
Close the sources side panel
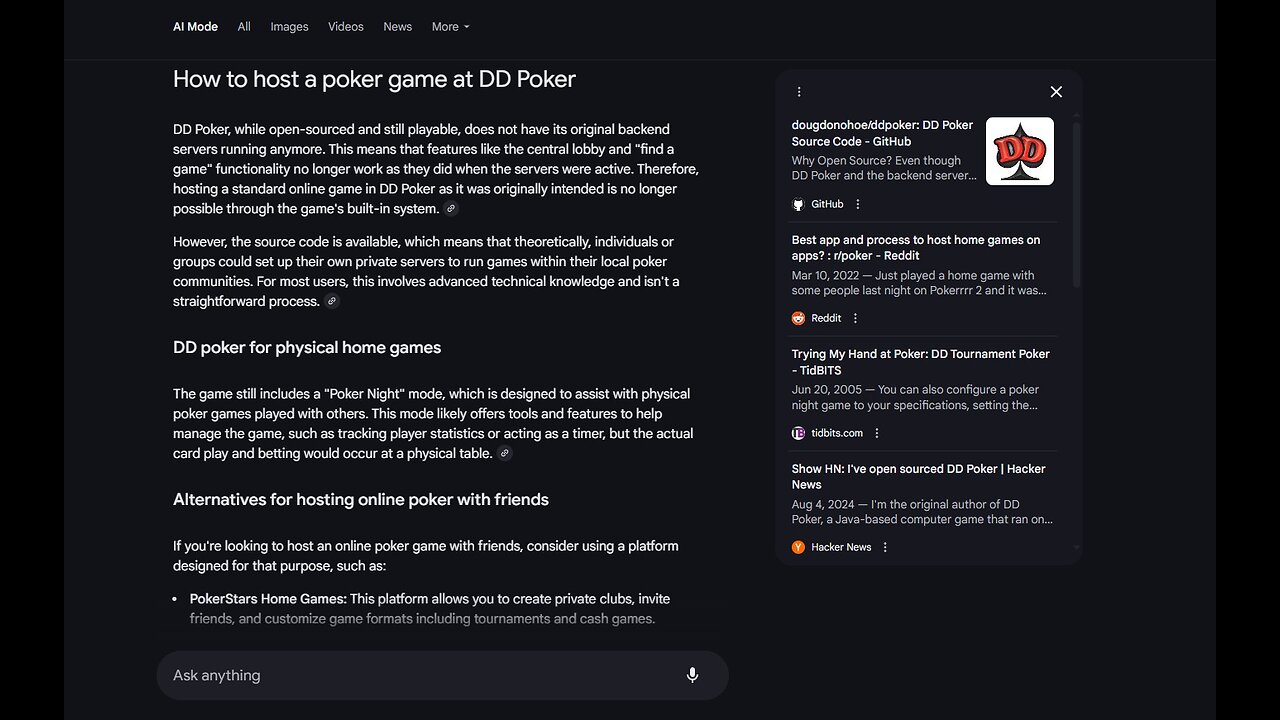pos(1056,92)
